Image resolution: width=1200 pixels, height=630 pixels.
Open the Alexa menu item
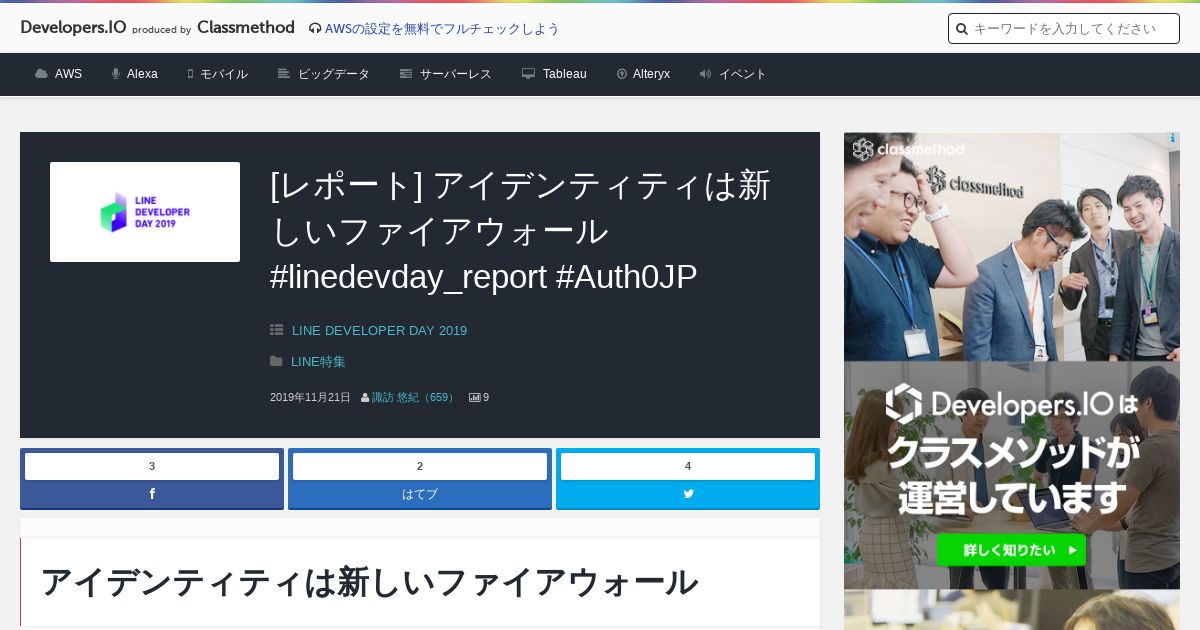[x=142, y=74]
